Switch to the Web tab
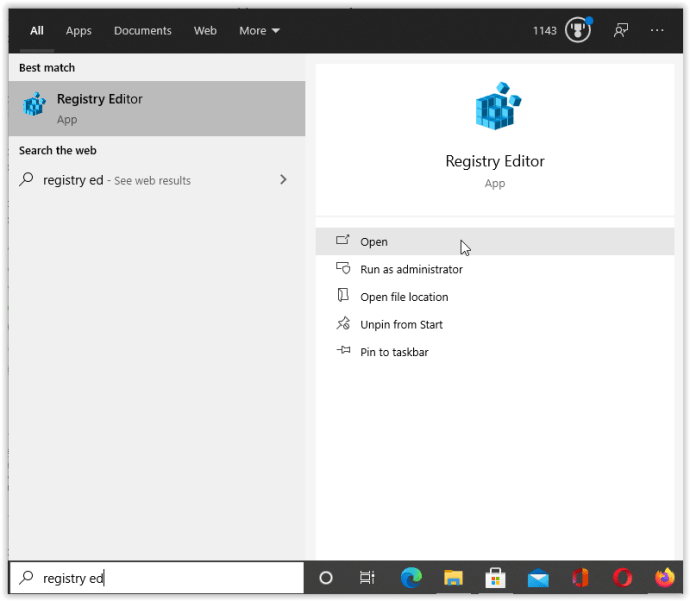 pyautogui.click(x=205, y=31)
